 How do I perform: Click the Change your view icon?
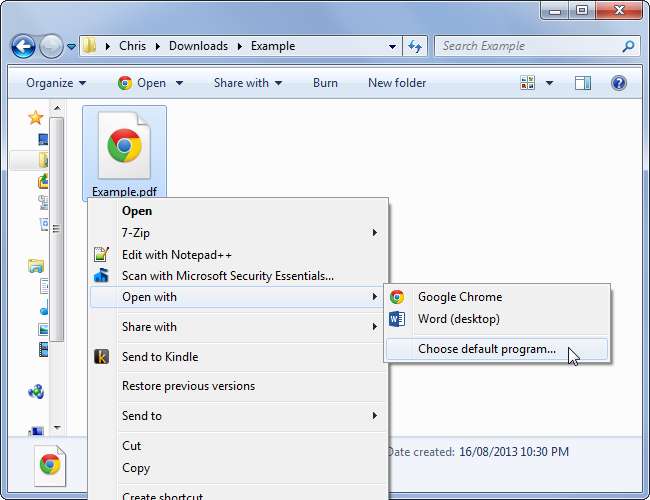click(x=527, y=83)
